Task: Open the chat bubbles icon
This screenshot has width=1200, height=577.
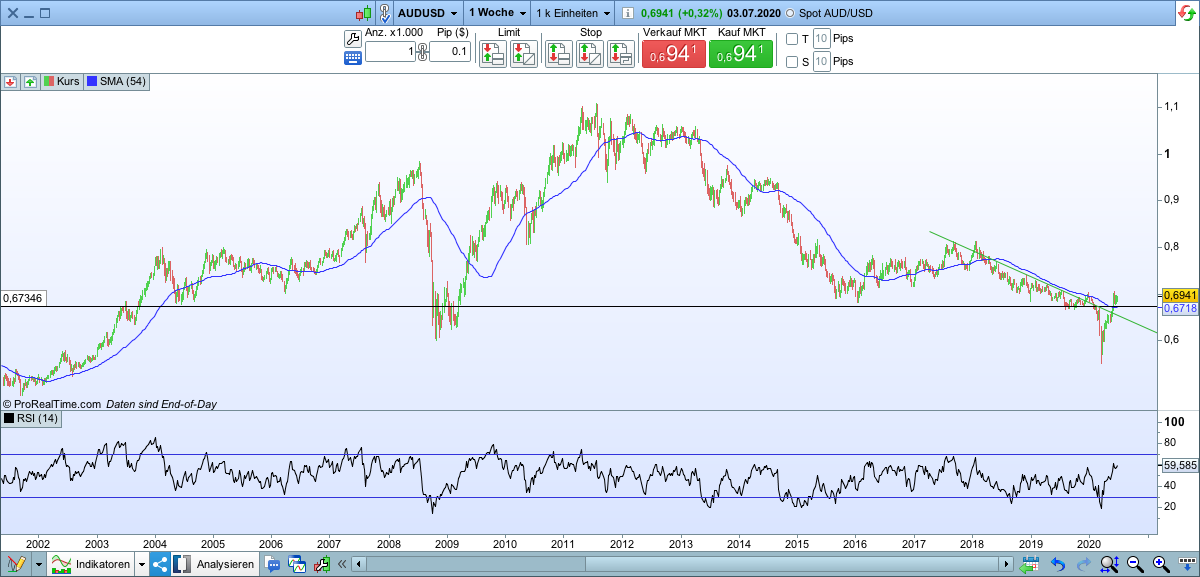Action: point(274,564)
